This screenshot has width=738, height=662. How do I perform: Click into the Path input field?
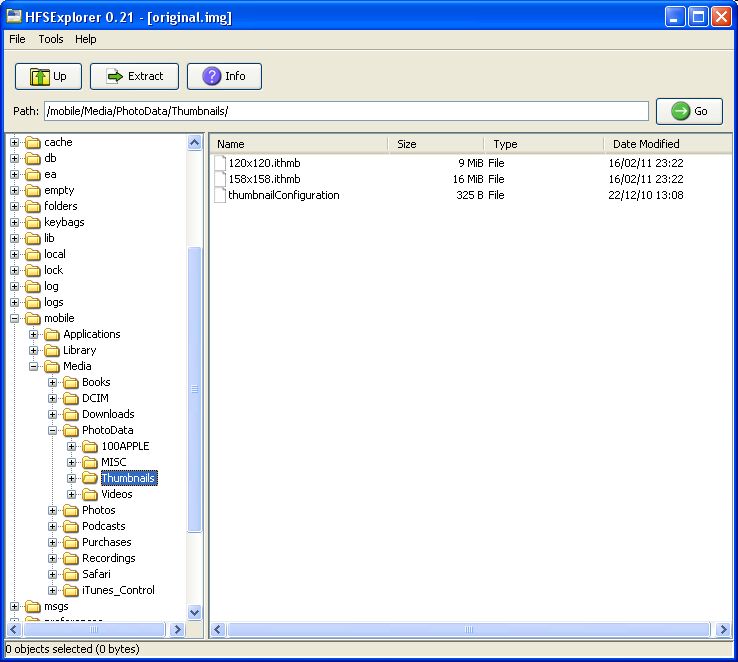(346, 112)
